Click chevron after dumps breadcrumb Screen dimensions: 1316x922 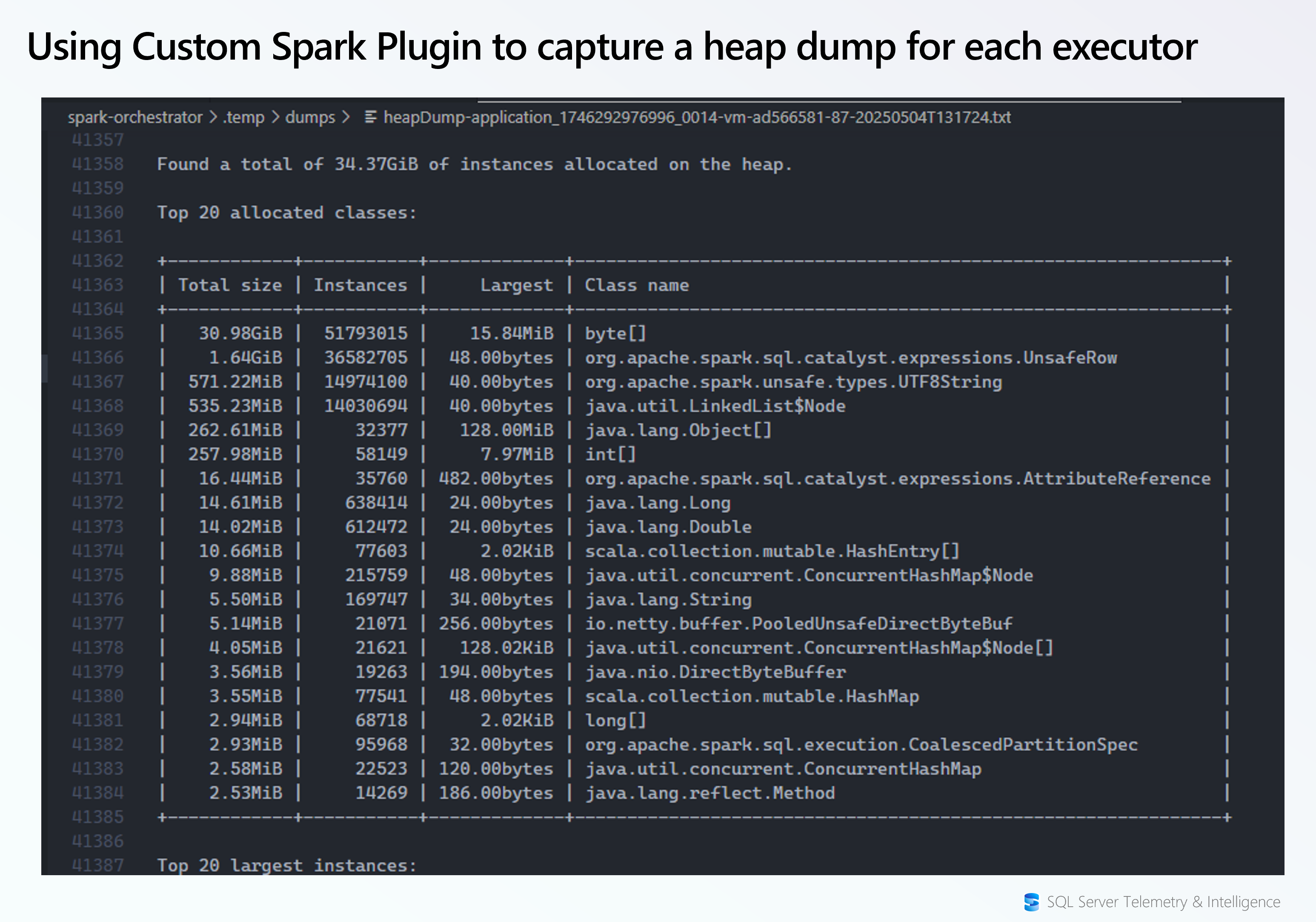coord(346,117)
